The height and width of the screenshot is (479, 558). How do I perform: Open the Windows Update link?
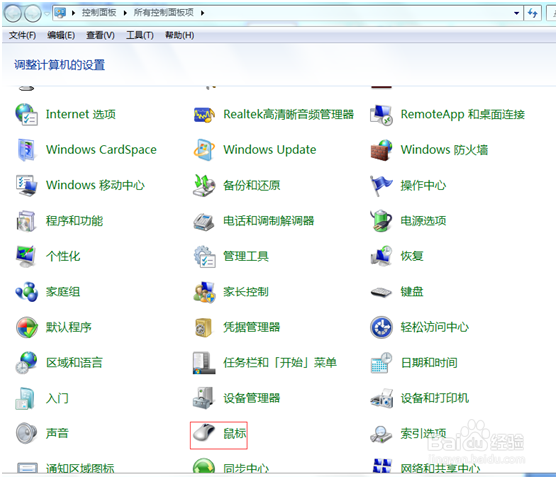pyautogui.click(x=270, y=149)
